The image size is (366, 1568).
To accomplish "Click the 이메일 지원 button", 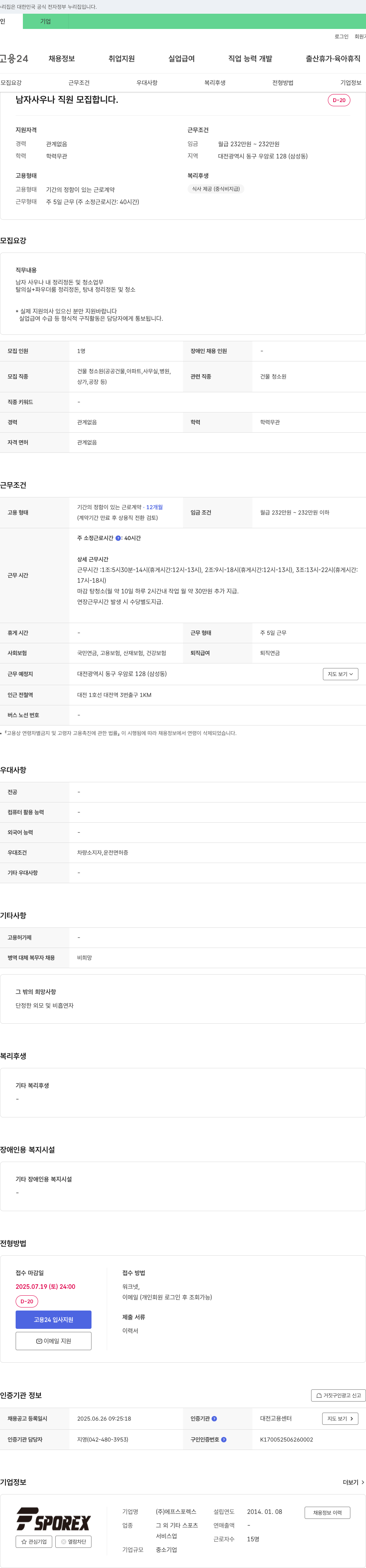I will (x=54, y=1341).
